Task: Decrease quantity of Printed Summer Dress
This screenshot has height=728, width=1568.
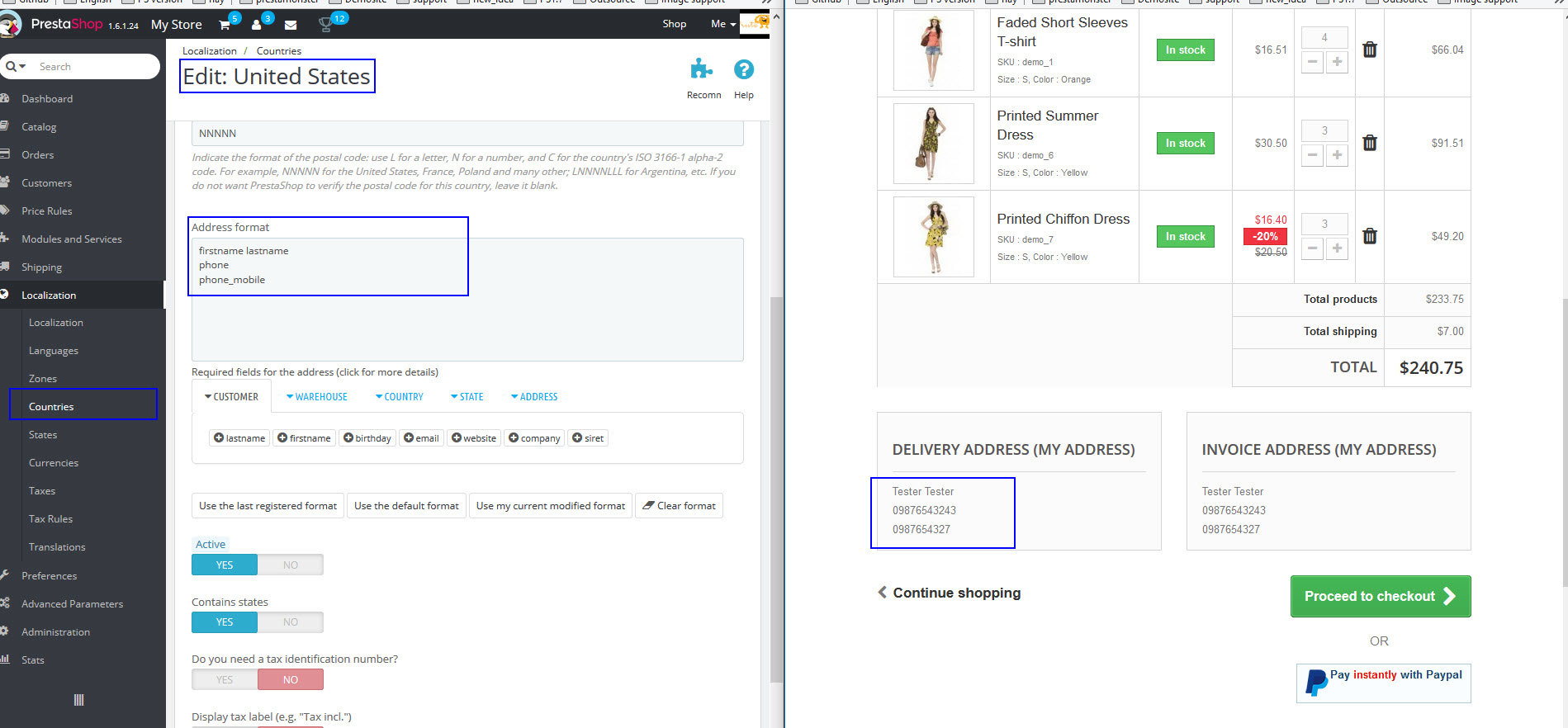Action: click(x=1312, y=155)
